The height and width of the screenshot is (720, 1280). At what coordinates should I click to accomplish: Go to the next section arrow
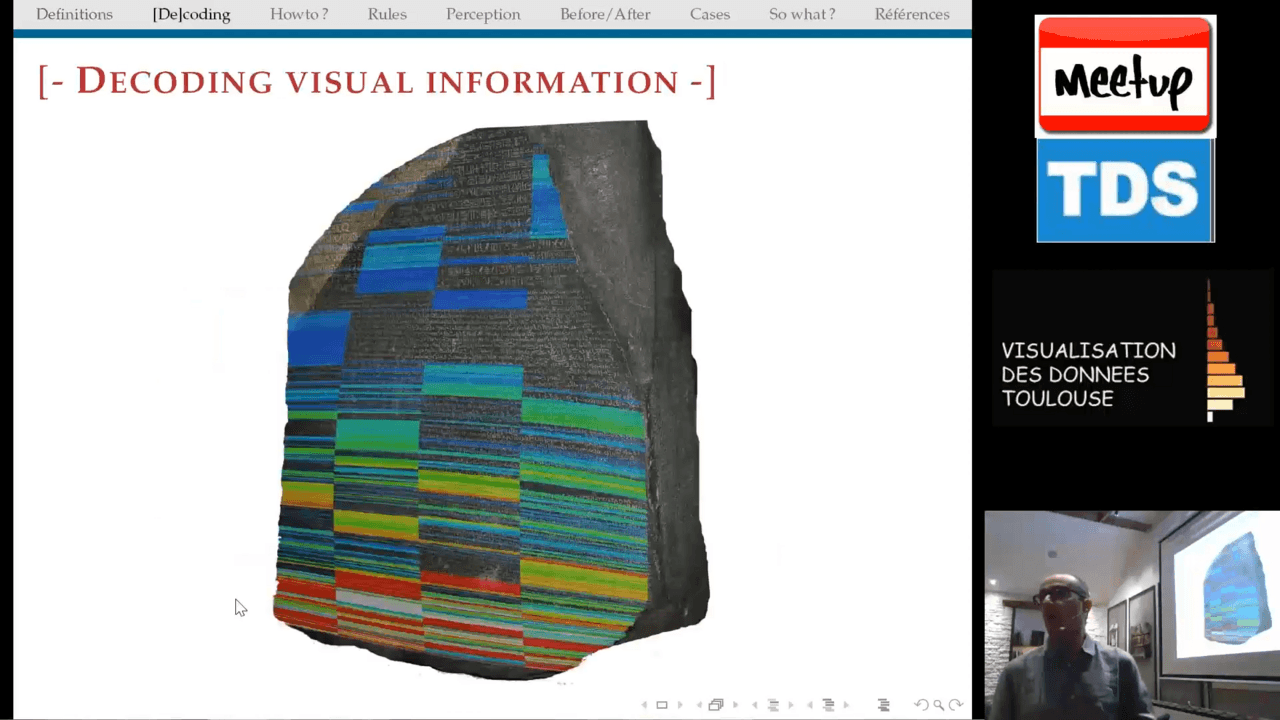coord(847,705)
